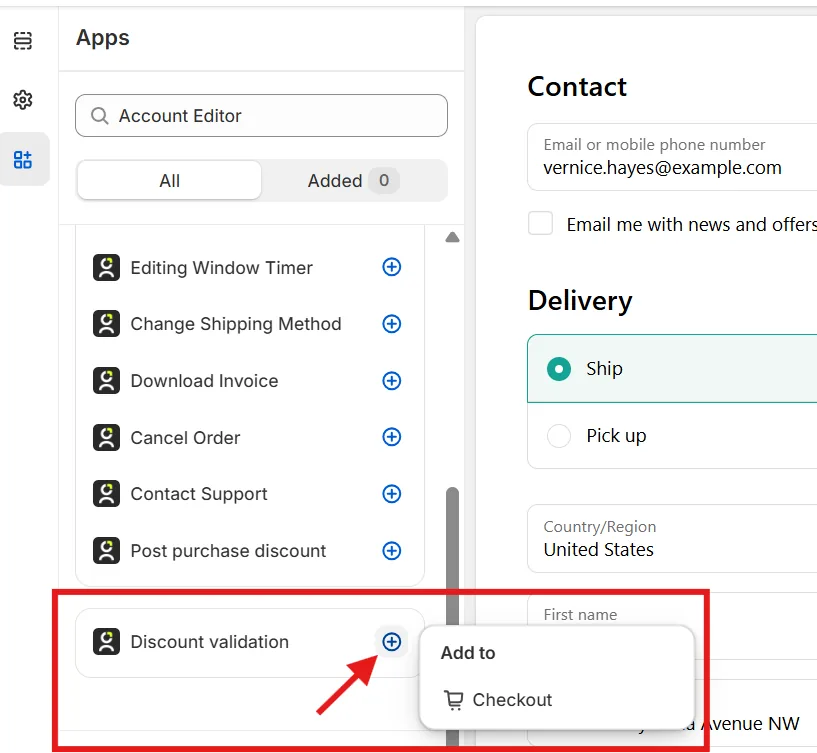Check Email me with news and offers
This screenshot has width=817, height=753.
pos(540,224)
